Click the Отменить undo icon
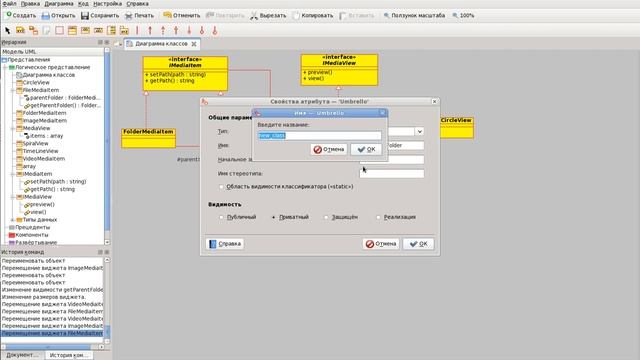The height and width of the screenshot is (360, 640). tap(167, 16)
